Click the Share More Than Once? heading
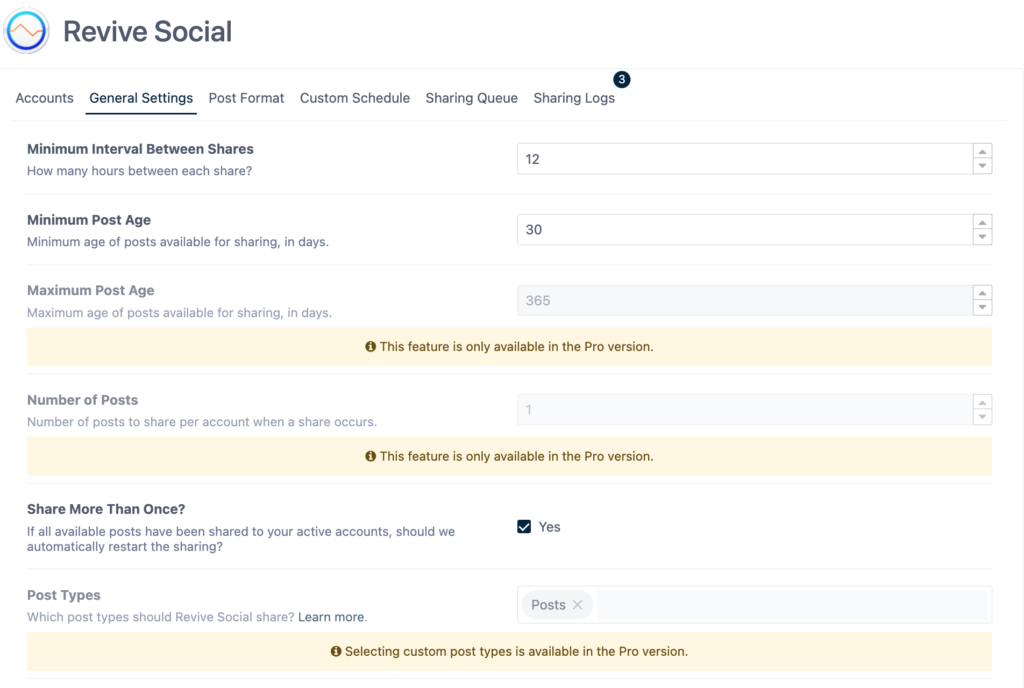 [106, 509]
